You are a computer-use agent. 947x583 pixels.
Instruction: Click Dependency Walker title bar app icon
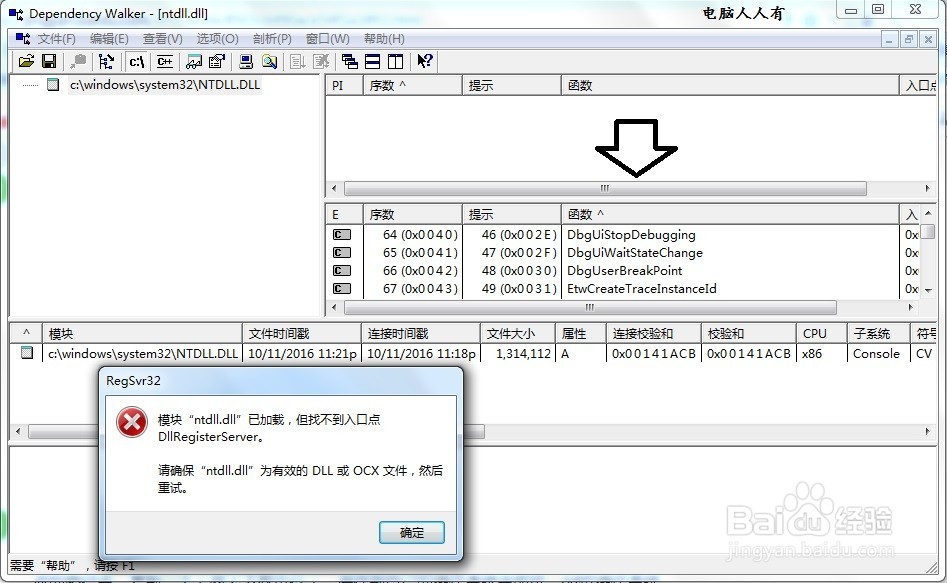tap(16, 13)
